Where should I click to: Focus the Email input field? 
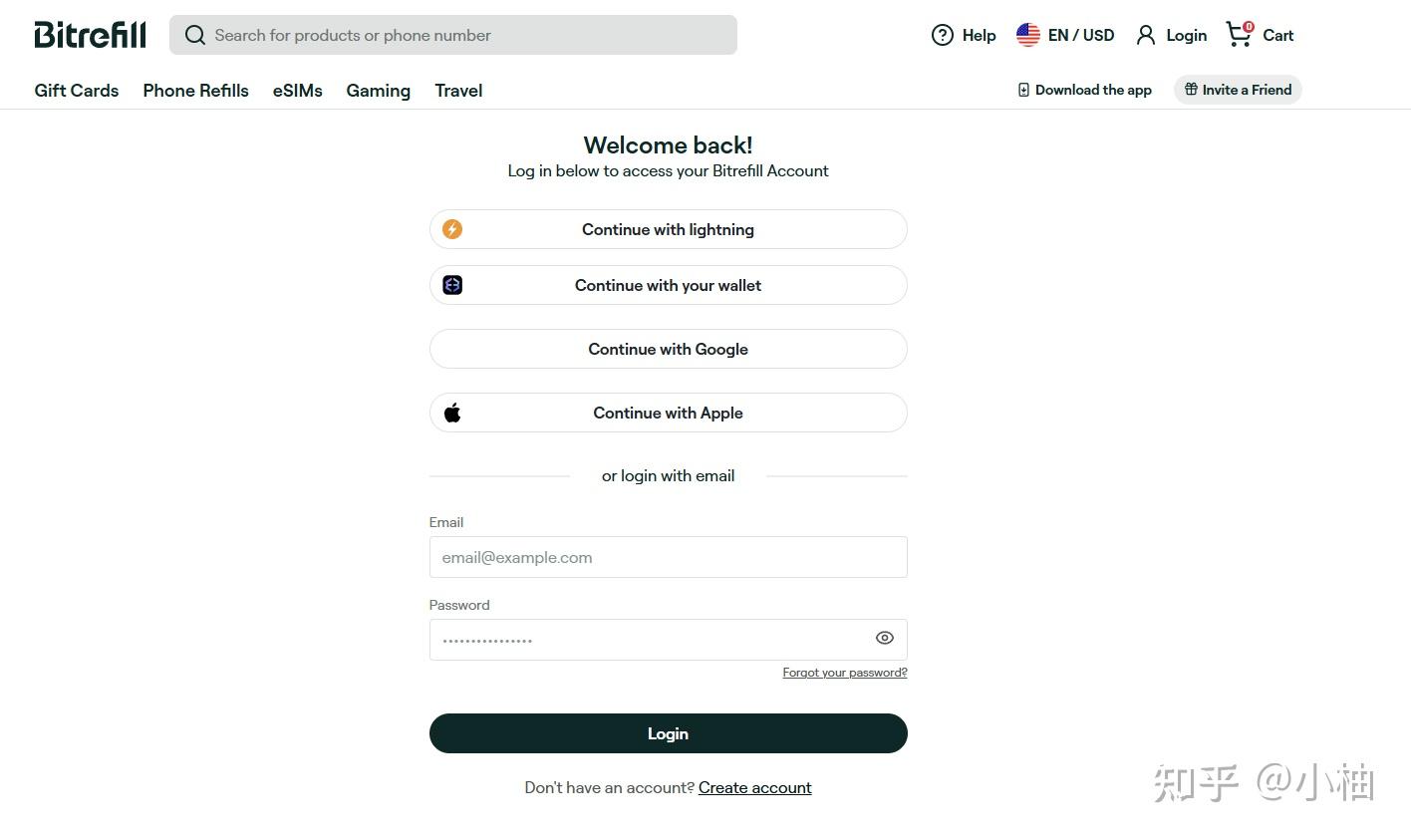click(668, 557)
